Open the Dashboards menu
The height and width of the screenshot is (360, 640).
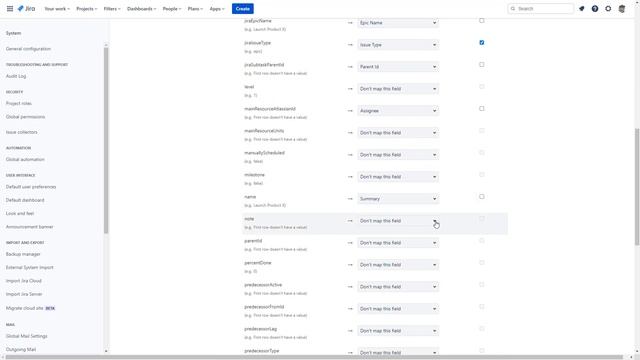[x=141, y=9]
